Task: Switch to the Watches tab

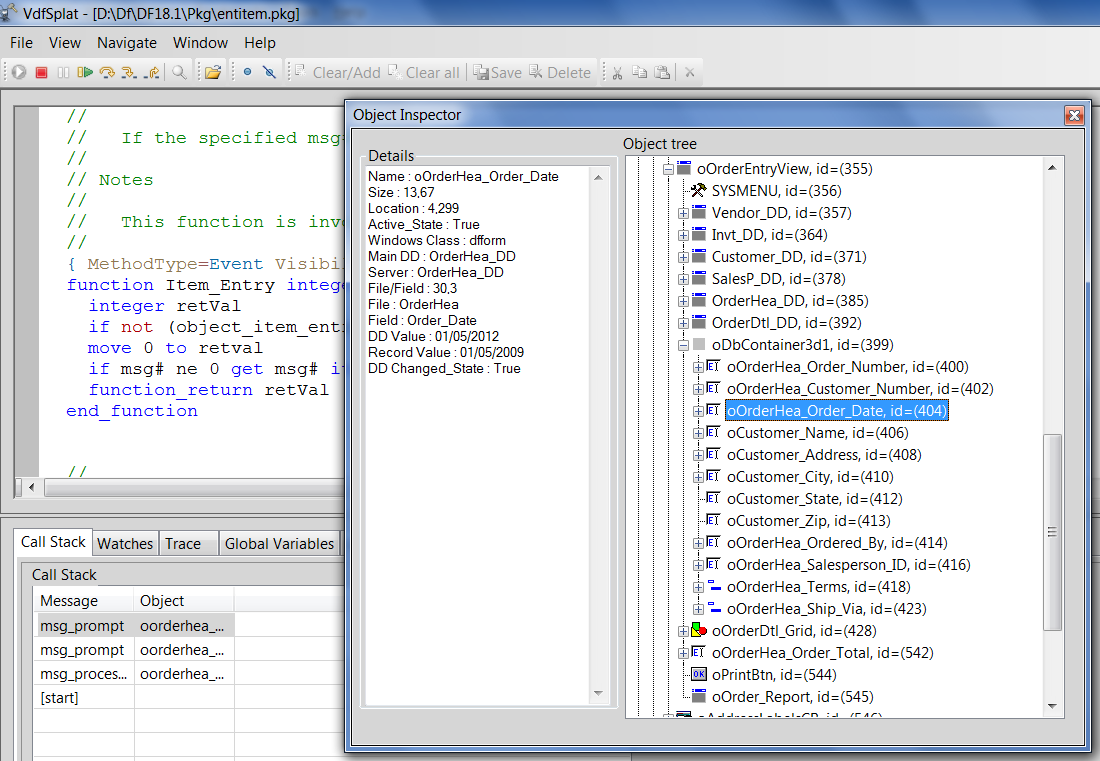Action: 125,543
